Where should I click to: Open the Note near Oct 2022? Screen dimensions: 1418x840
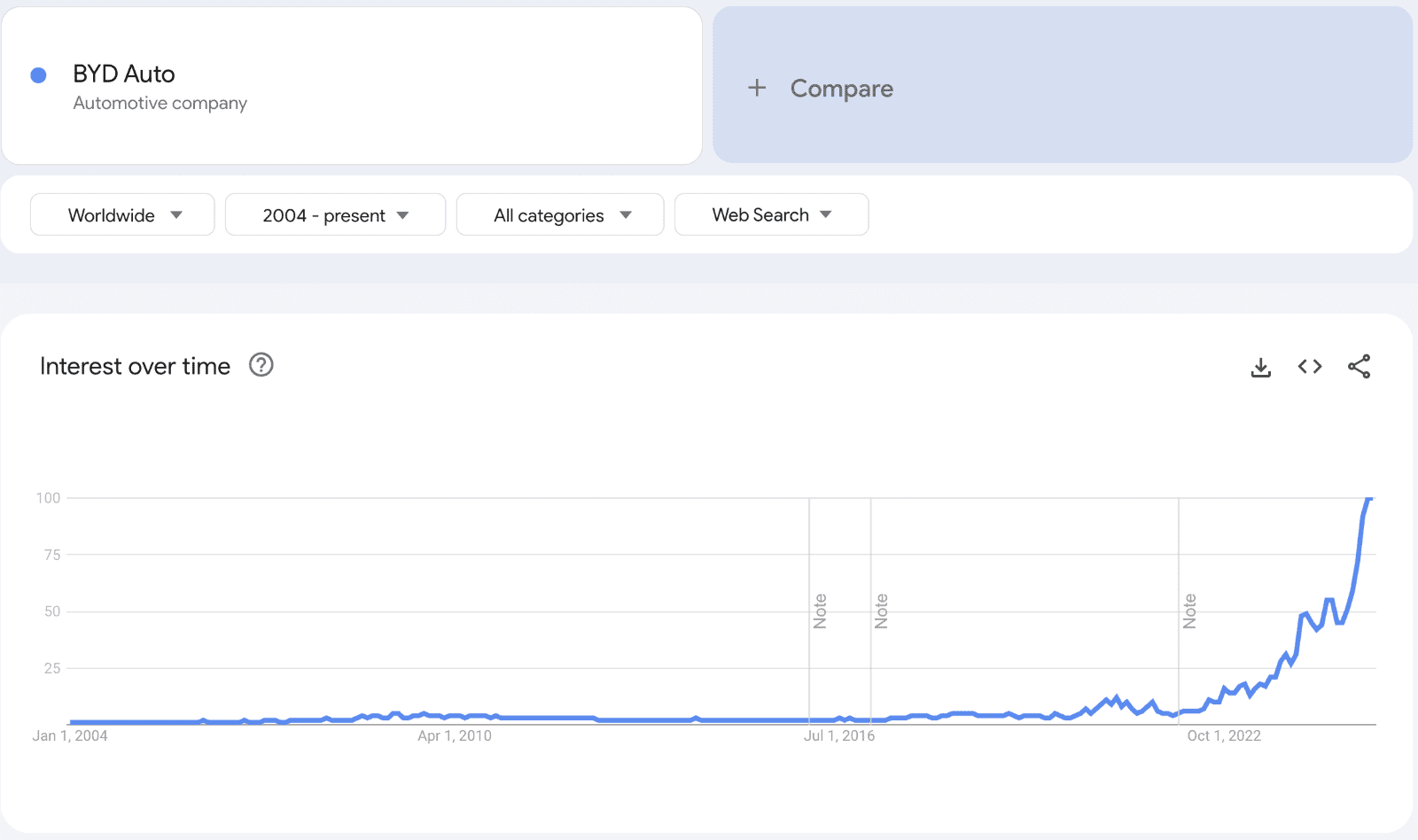[1189, 611]
